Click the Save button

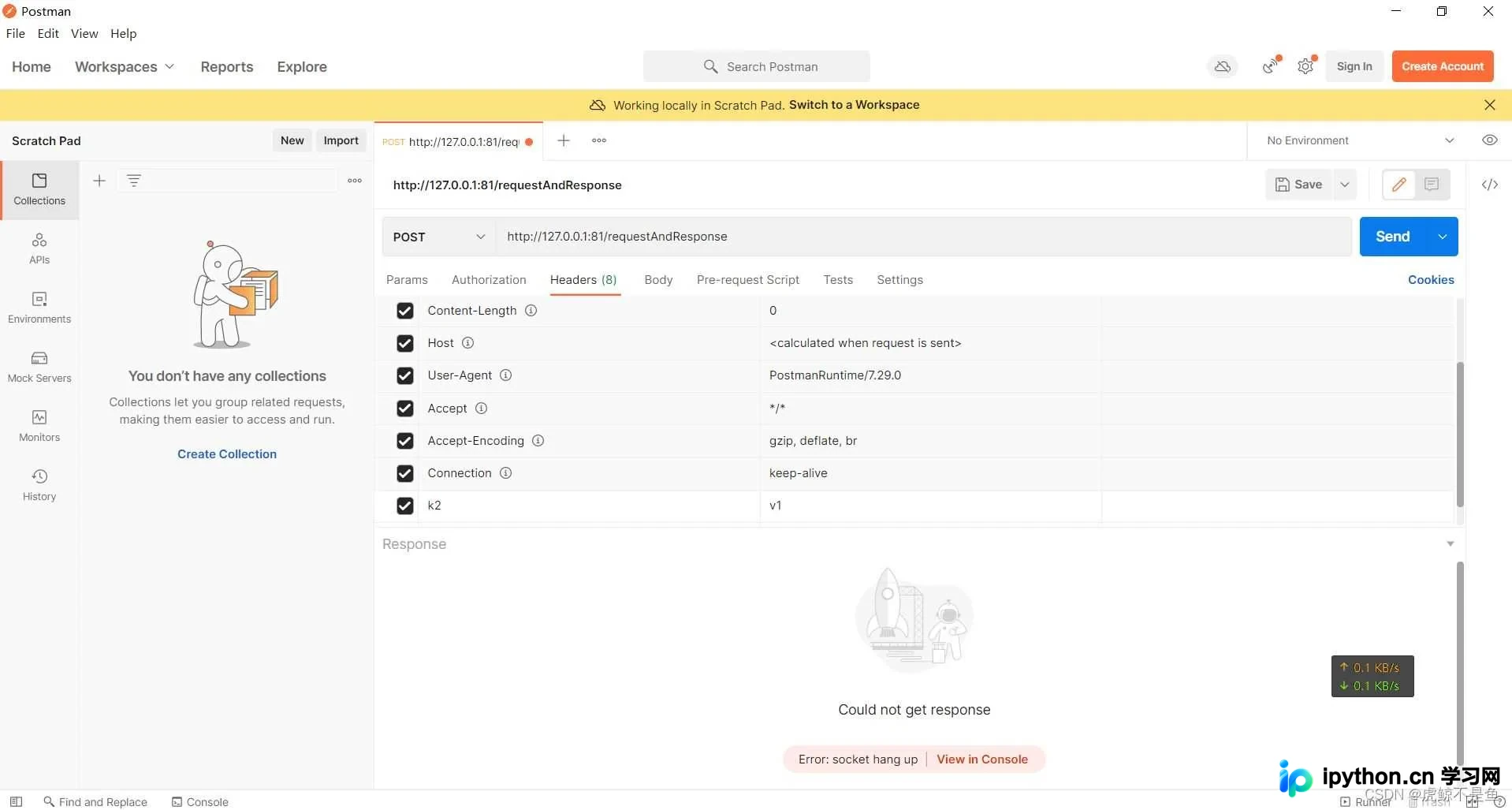[1299, 185]
